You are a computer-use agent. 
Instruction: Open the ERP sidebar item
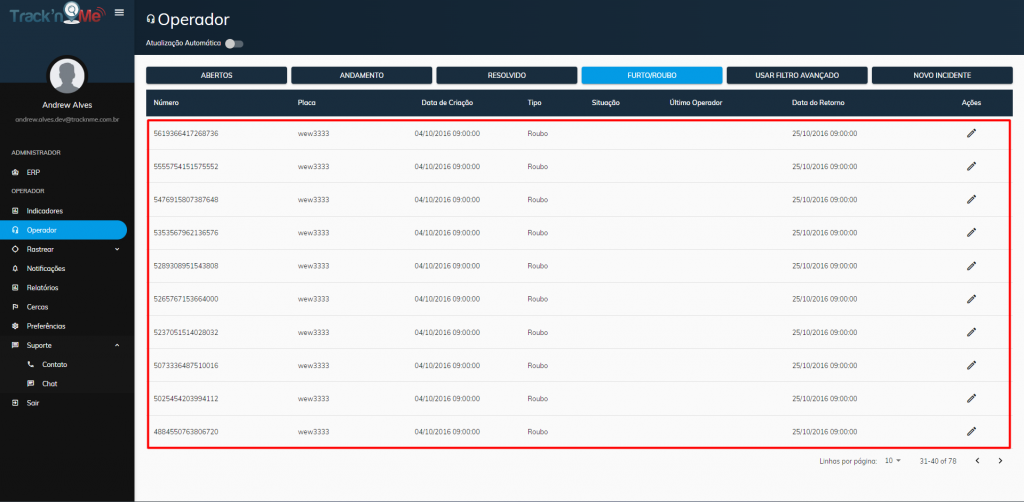(x=63, y=172)
